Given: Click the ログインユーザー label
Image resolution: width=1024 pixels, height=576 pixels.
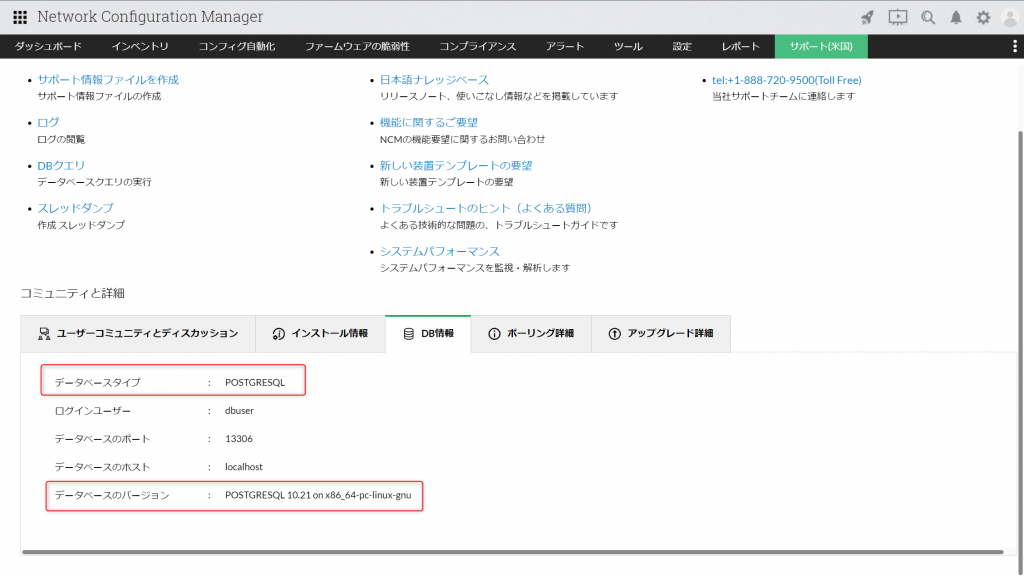Looking at the screenshot, I should click(93, 411).
